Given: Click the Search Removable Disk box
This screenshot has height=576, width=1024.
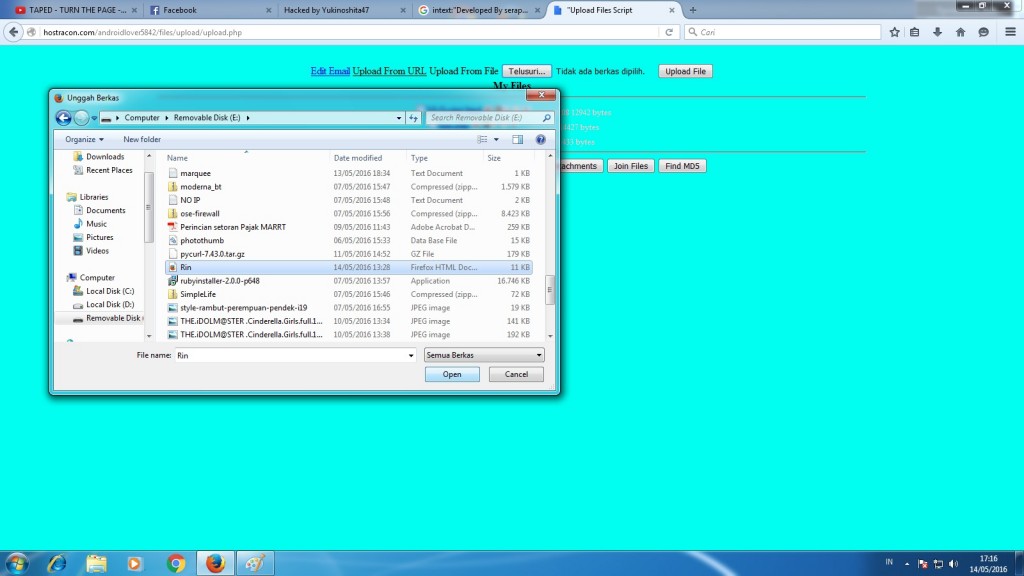Looking at the screenshot, I should click(490, 118).
